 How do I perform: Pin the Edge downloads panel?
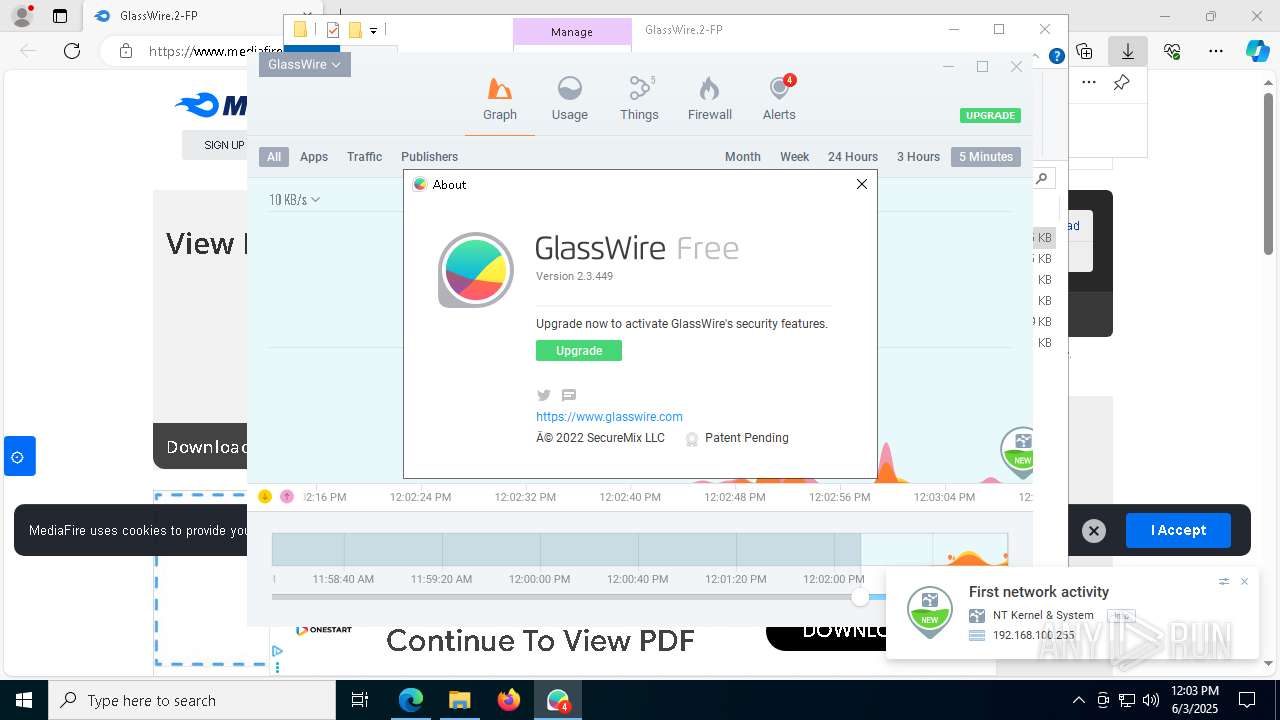(1122, 83)
